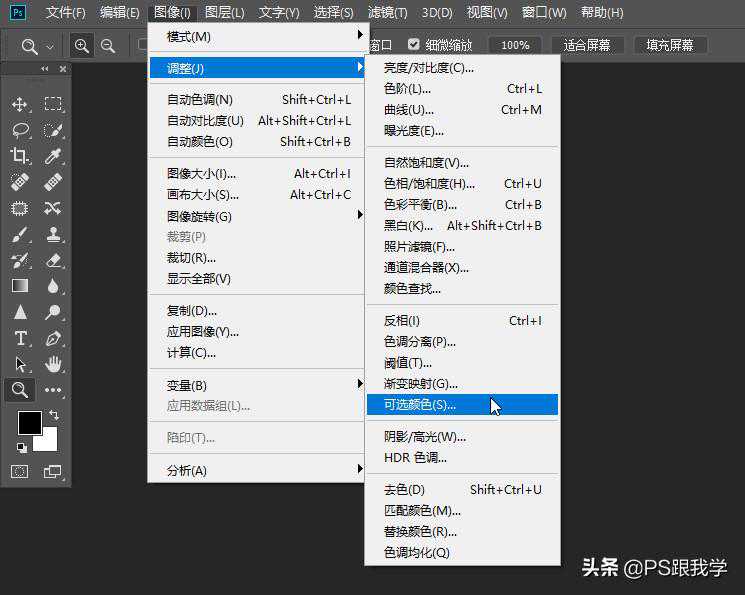Select the Gradient tool
This screenshot has height=595, width=745.
click(x=19, y=286)
